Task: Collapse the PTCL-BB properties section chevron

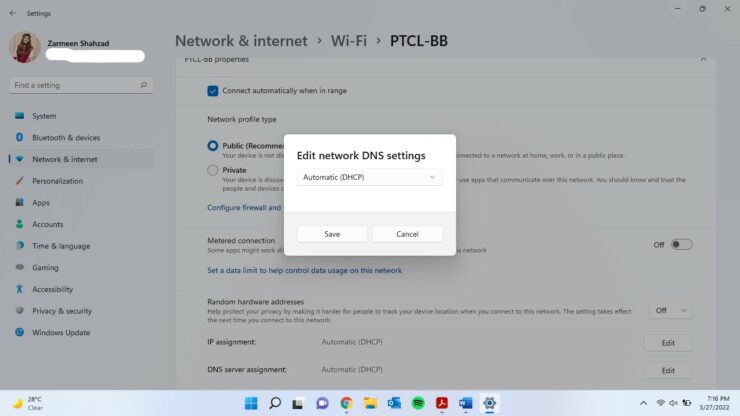Action: (703, 59)
